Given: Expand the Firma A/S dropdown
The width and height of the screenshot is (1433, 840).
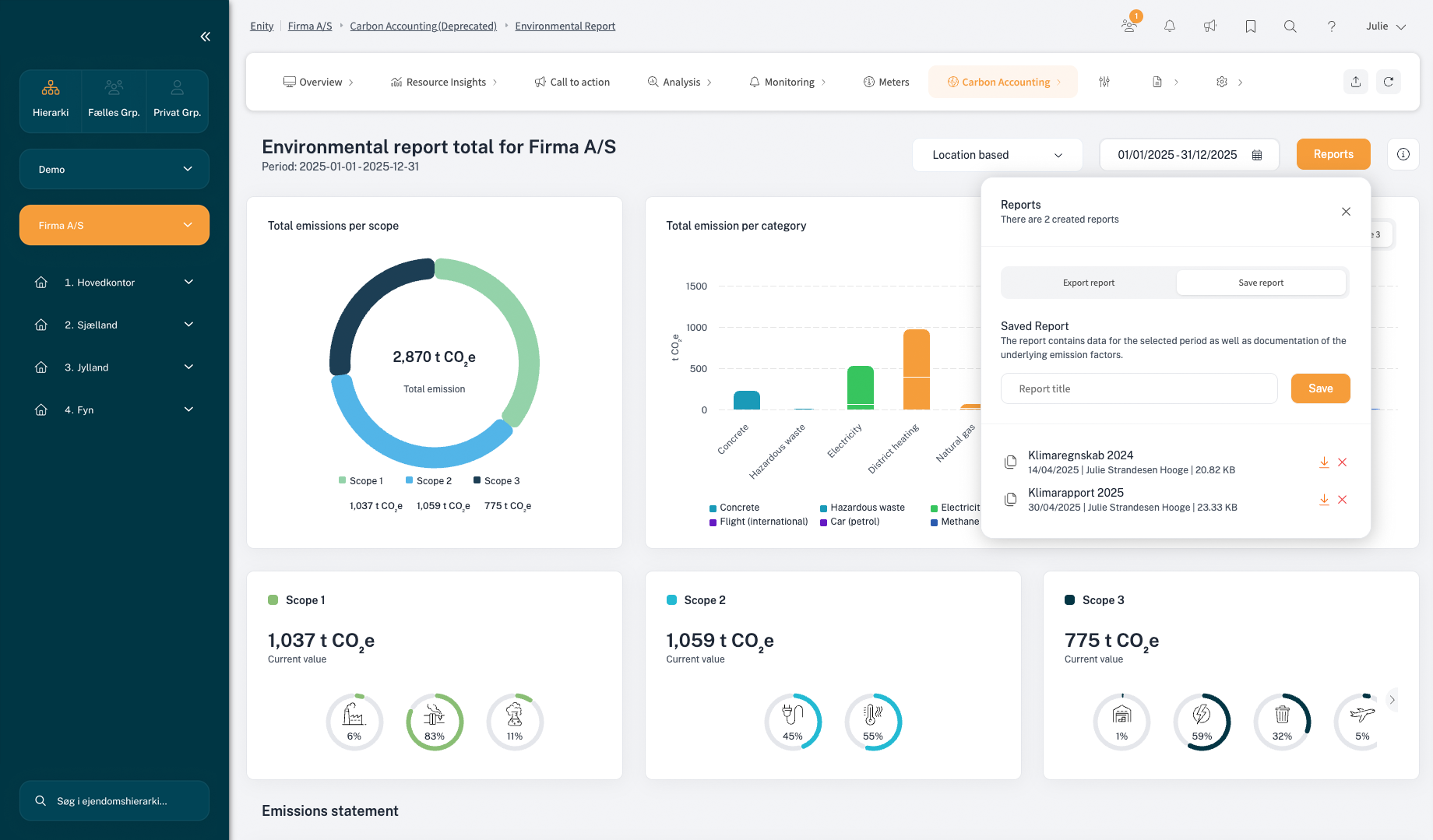Looking at the screenshot, I should coord(114,225).
